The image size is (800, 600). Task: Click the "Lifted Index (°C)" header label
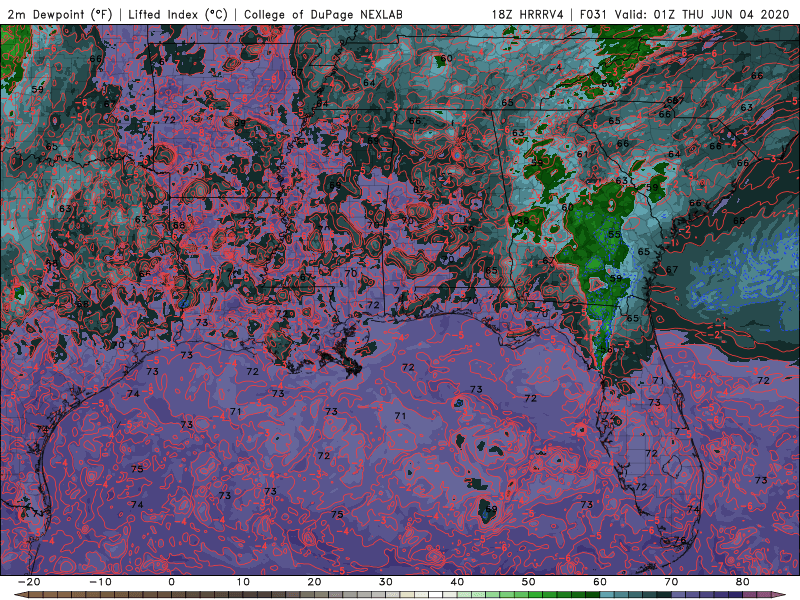178,14
